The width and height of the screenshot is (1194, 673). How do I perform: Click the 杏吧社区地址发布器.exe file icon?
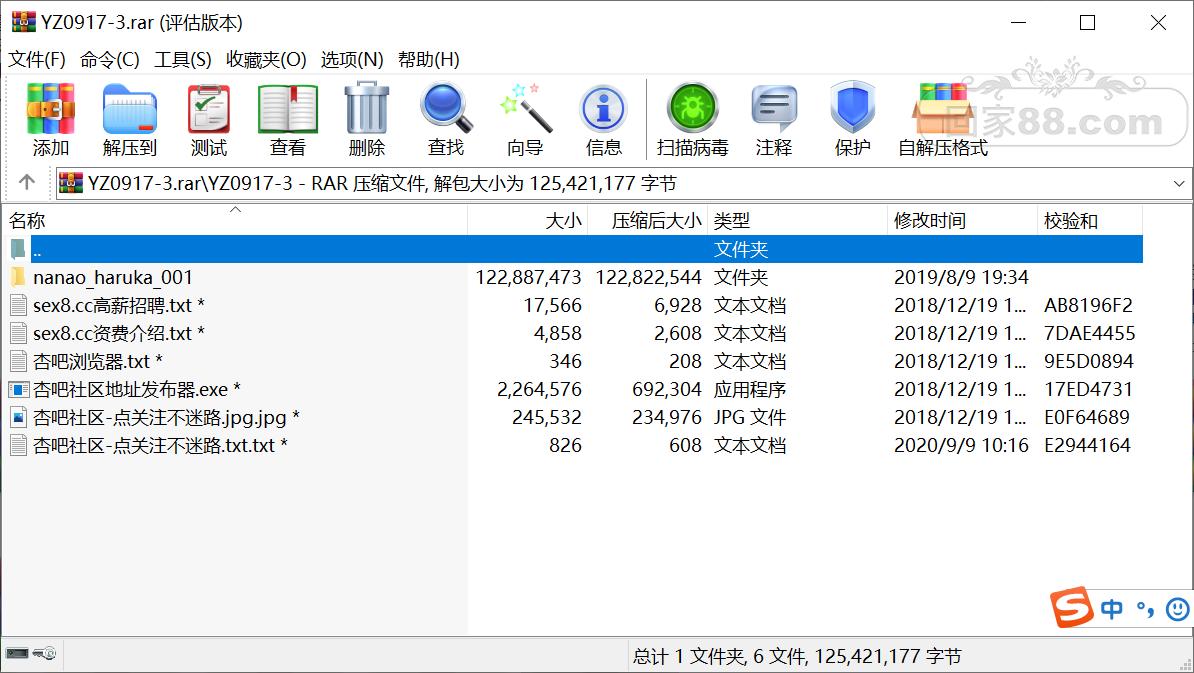click(18, 389)
